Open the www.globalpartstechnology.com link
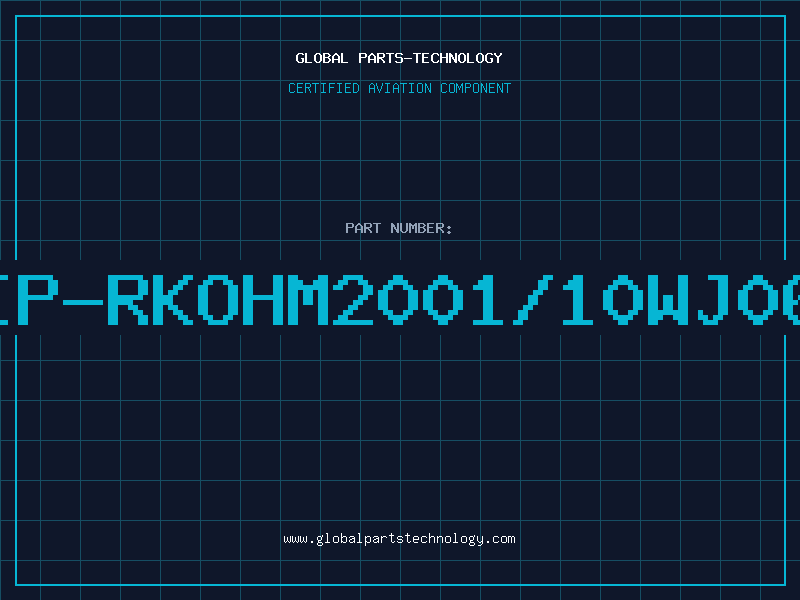Screen dimensions: 800x600 coord(399,539)
